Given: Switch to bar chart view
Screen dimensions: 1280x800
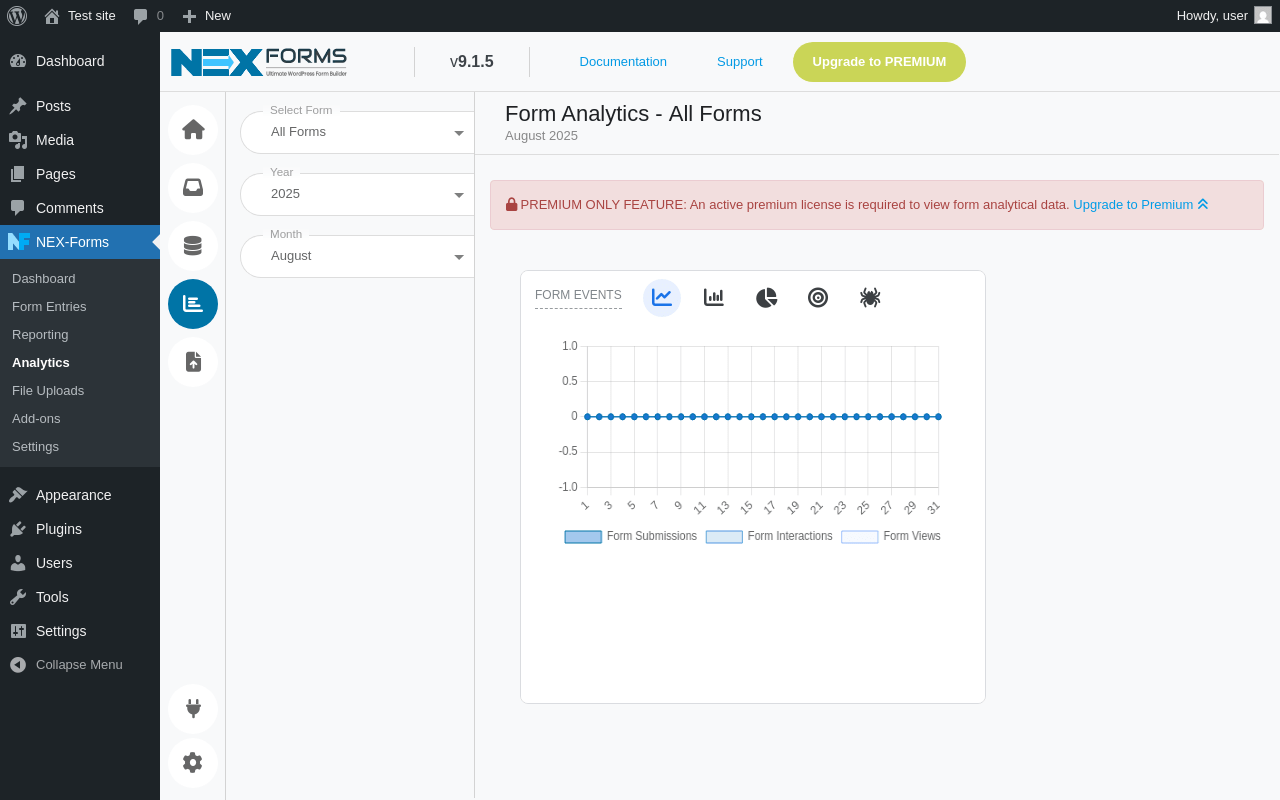Looking at the screenshot, I should 714,298.
